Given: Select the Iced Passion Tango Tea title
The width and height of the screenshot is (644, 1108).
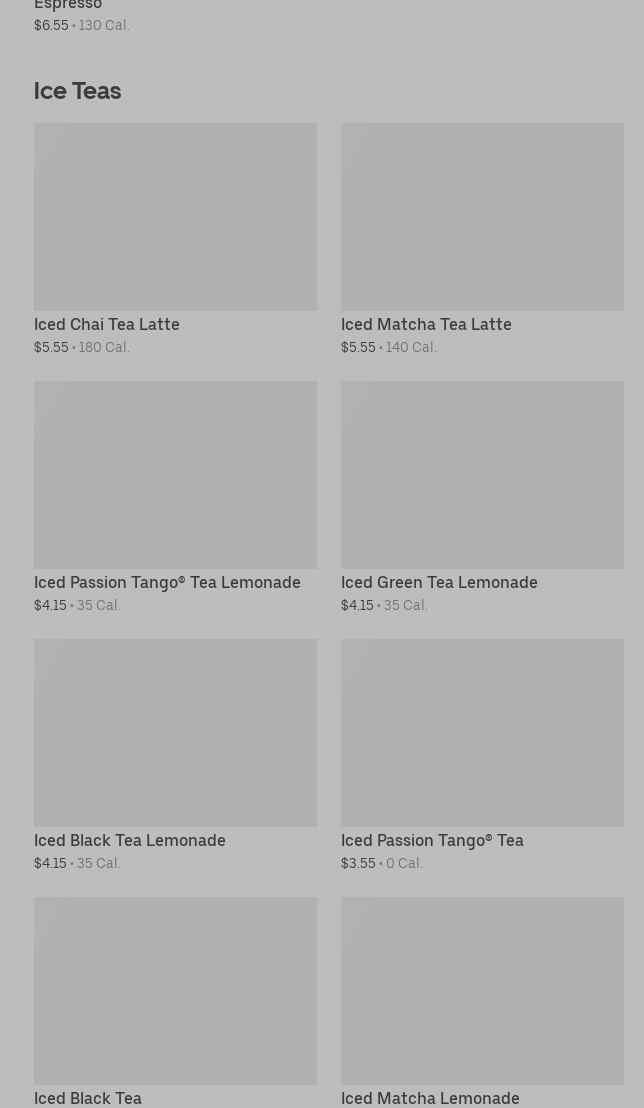Looking at the screenshot, I should pos(432,840).
